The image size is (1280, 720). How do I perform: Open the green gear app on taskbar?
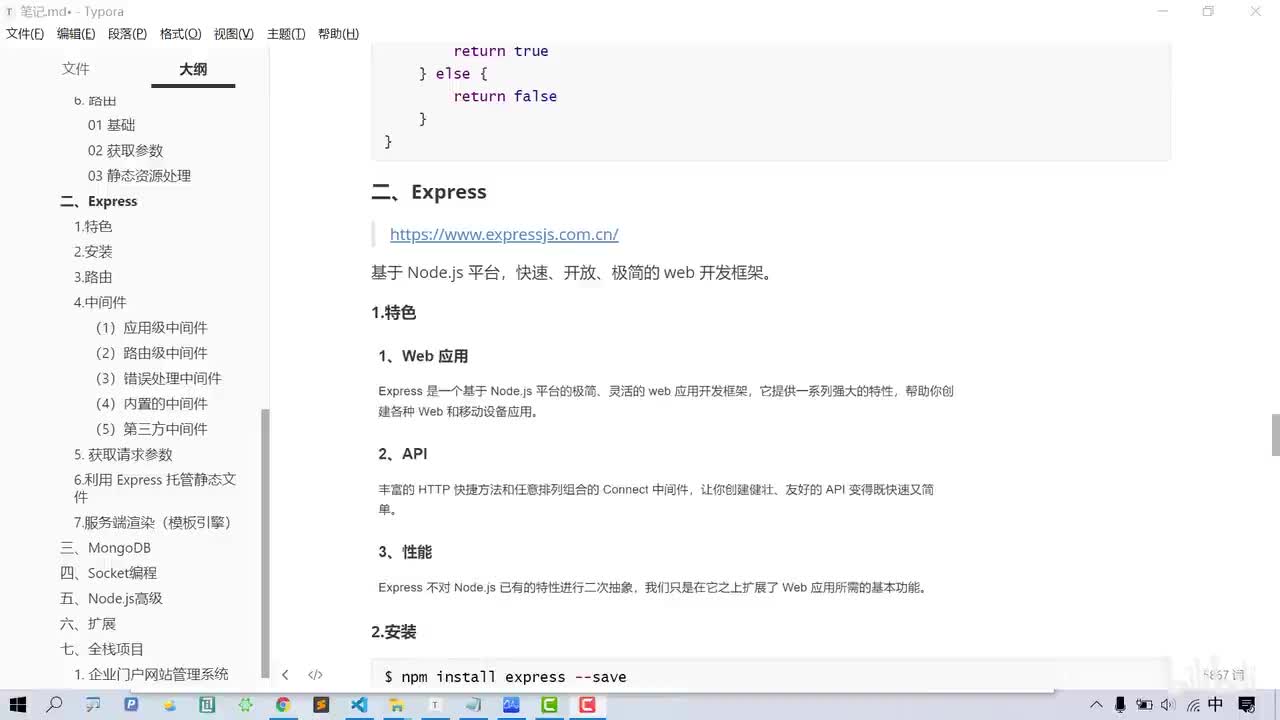pyautogui.click(x=245, y=705)
